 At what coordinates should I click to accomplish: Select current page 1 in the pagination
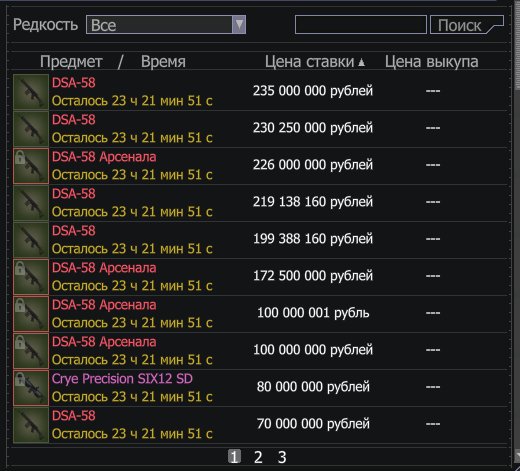[x=234, y=457]
